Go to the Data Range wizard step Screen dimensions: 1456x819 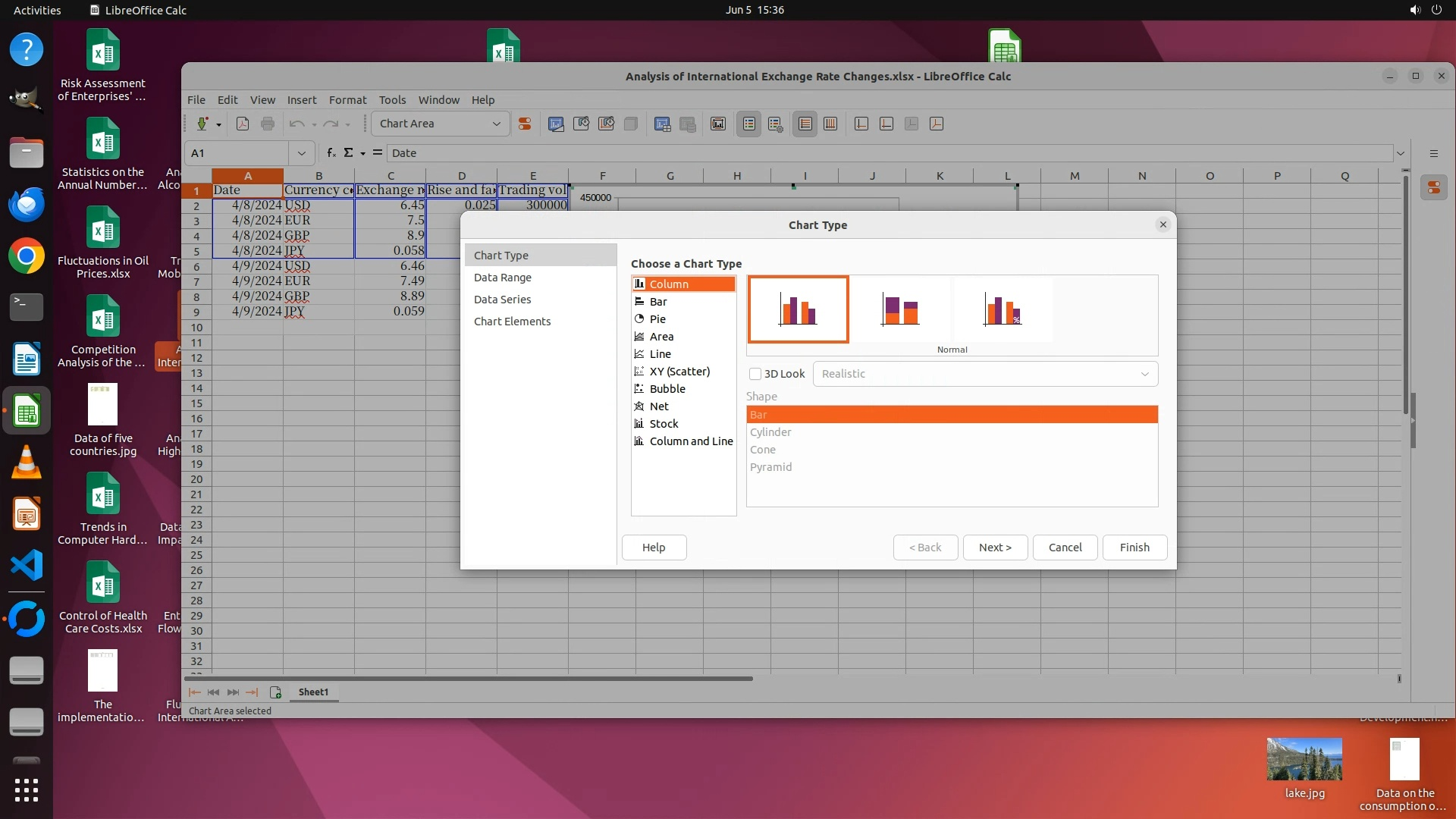502,278
